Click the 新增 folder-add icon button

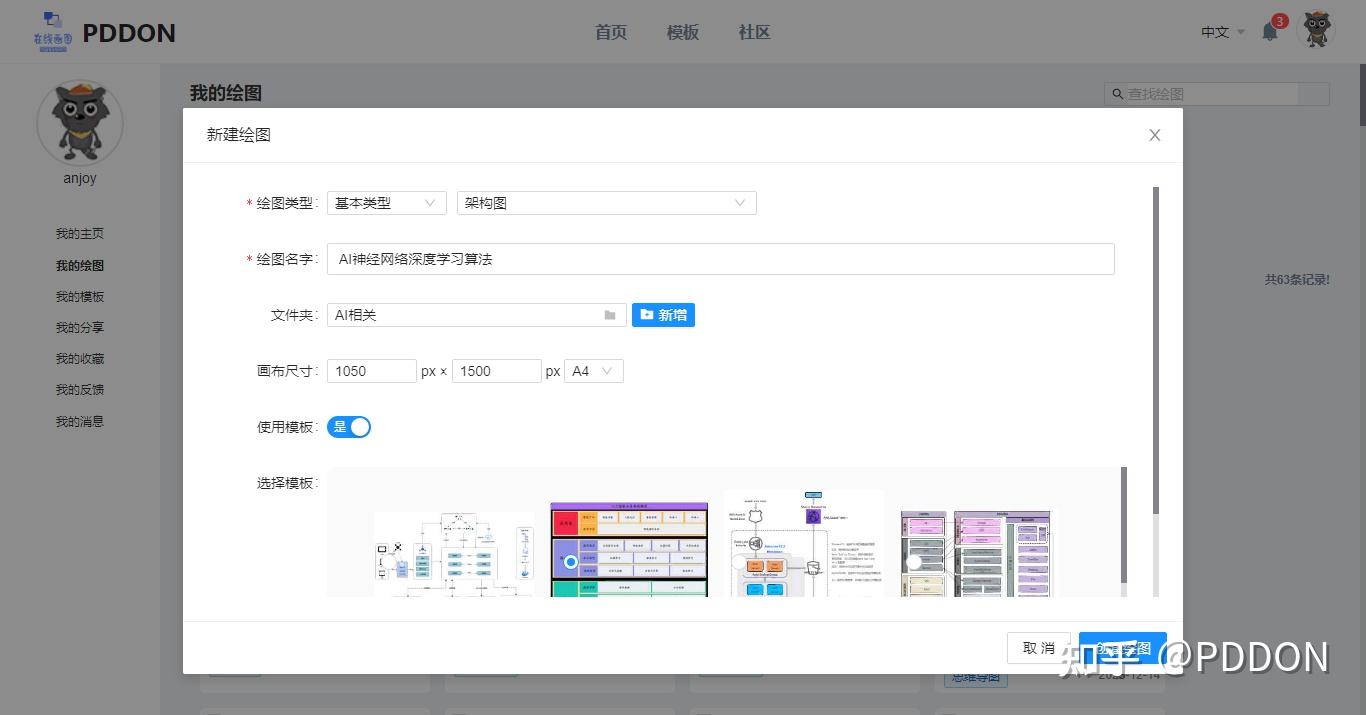(x=663, y=315)
